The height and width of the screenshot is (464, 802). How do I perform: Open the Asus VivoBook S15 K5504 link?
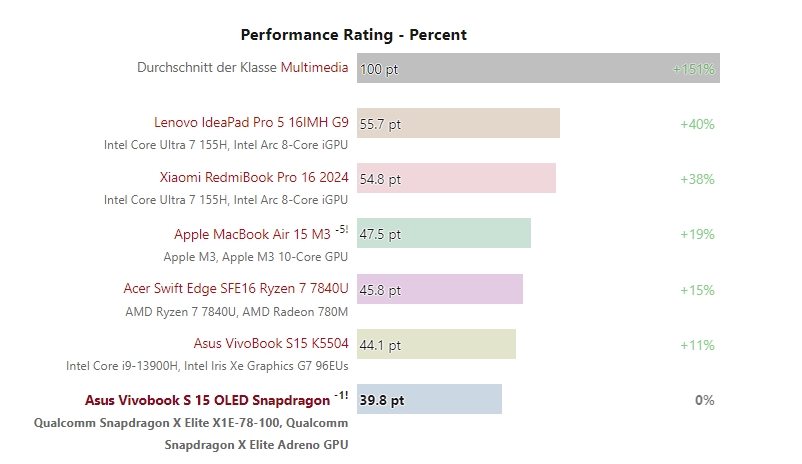coord(271,344)
